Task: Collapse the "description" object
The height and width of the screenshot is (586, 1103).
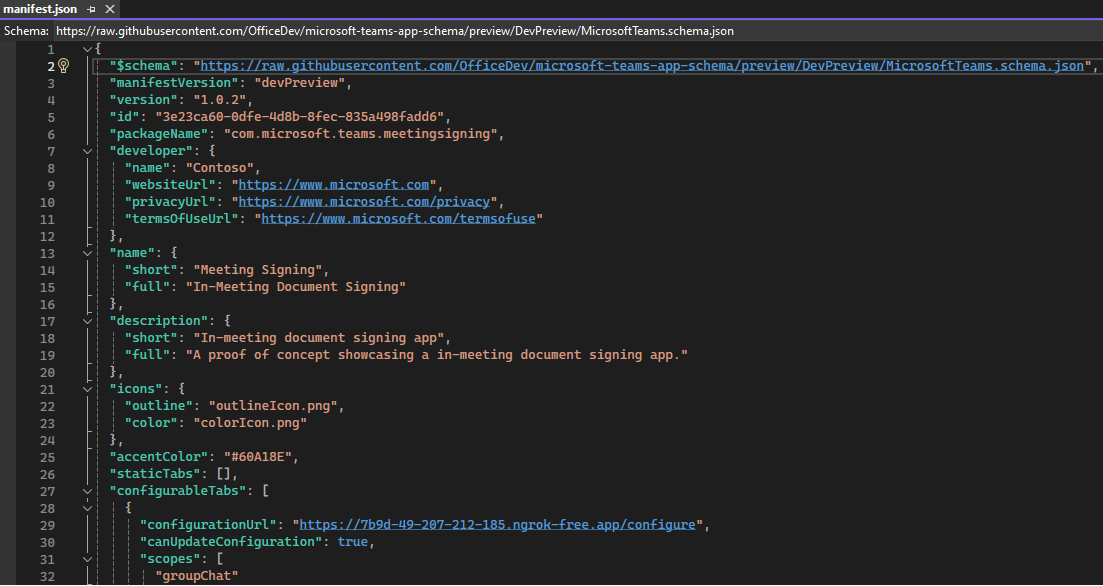Action: click(x=87, y=321)
